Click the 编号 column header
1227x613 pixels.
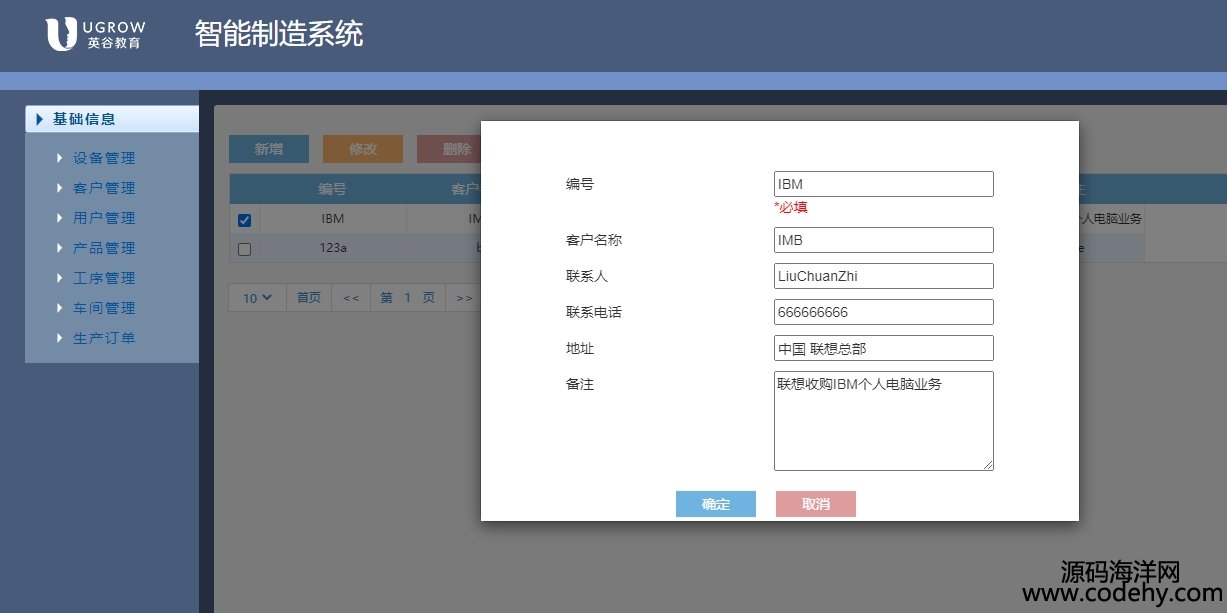point(333,189)
